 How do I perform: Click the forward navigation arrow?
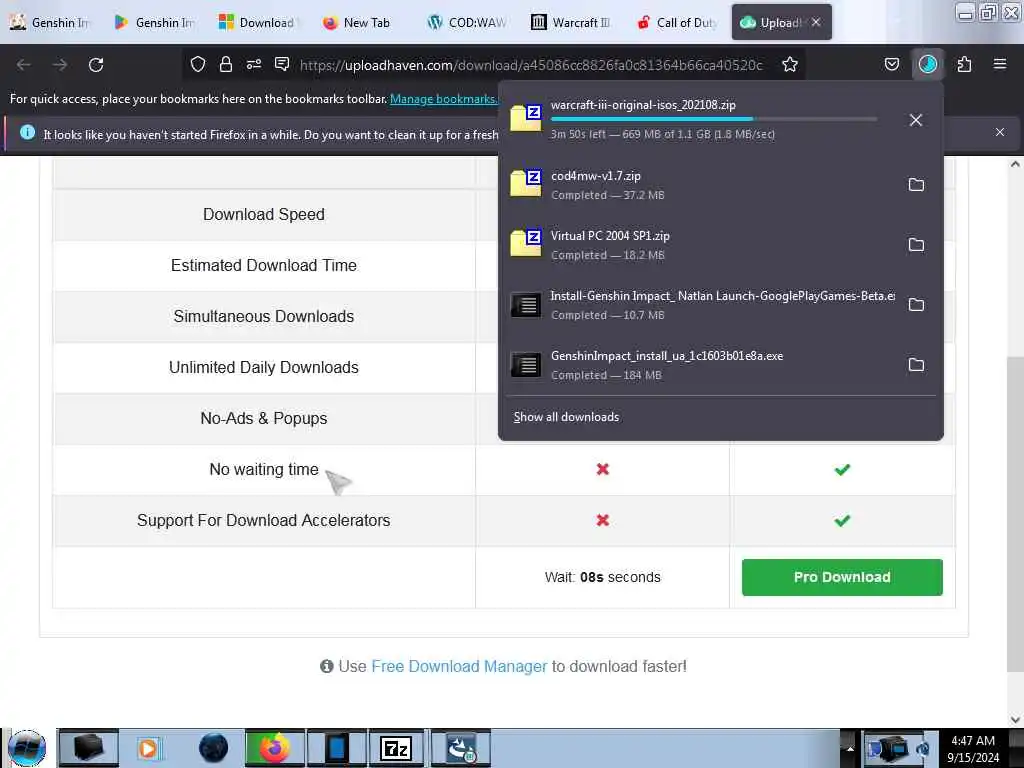[59, 65]
